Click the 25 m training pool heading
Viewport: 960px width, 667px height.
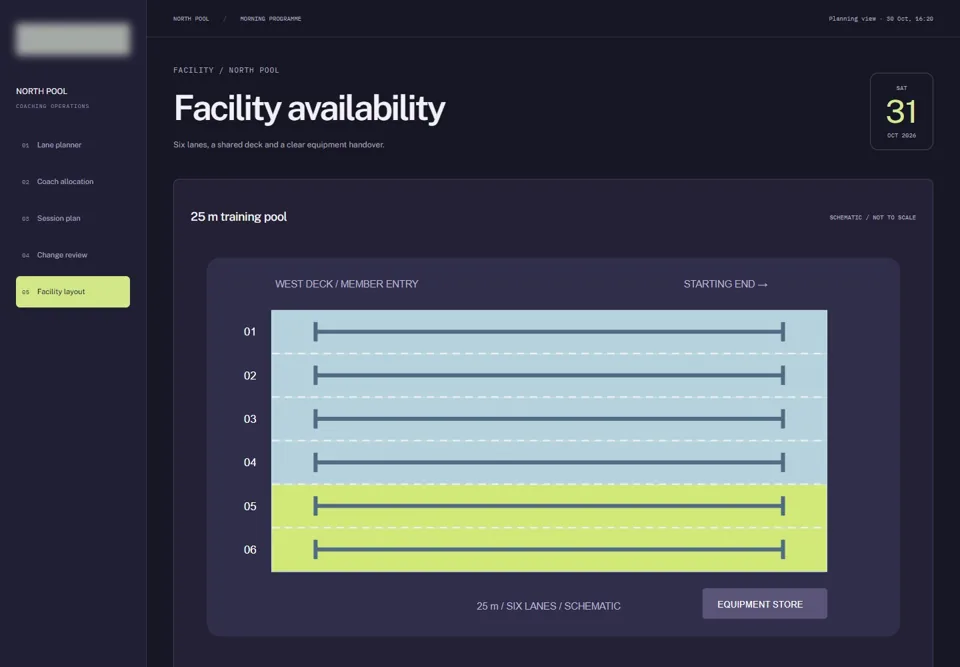click(x=239, y=217)
